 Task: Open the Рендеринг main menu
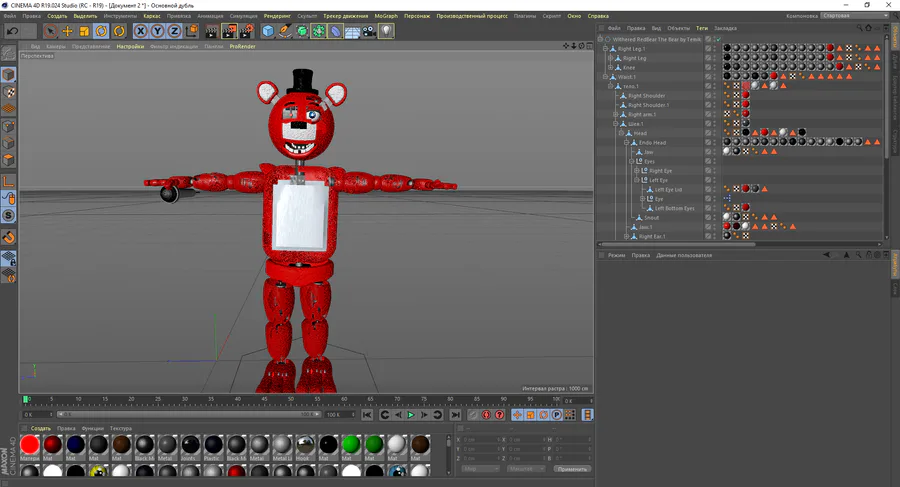pyautogui.click(x=277, y=16)
